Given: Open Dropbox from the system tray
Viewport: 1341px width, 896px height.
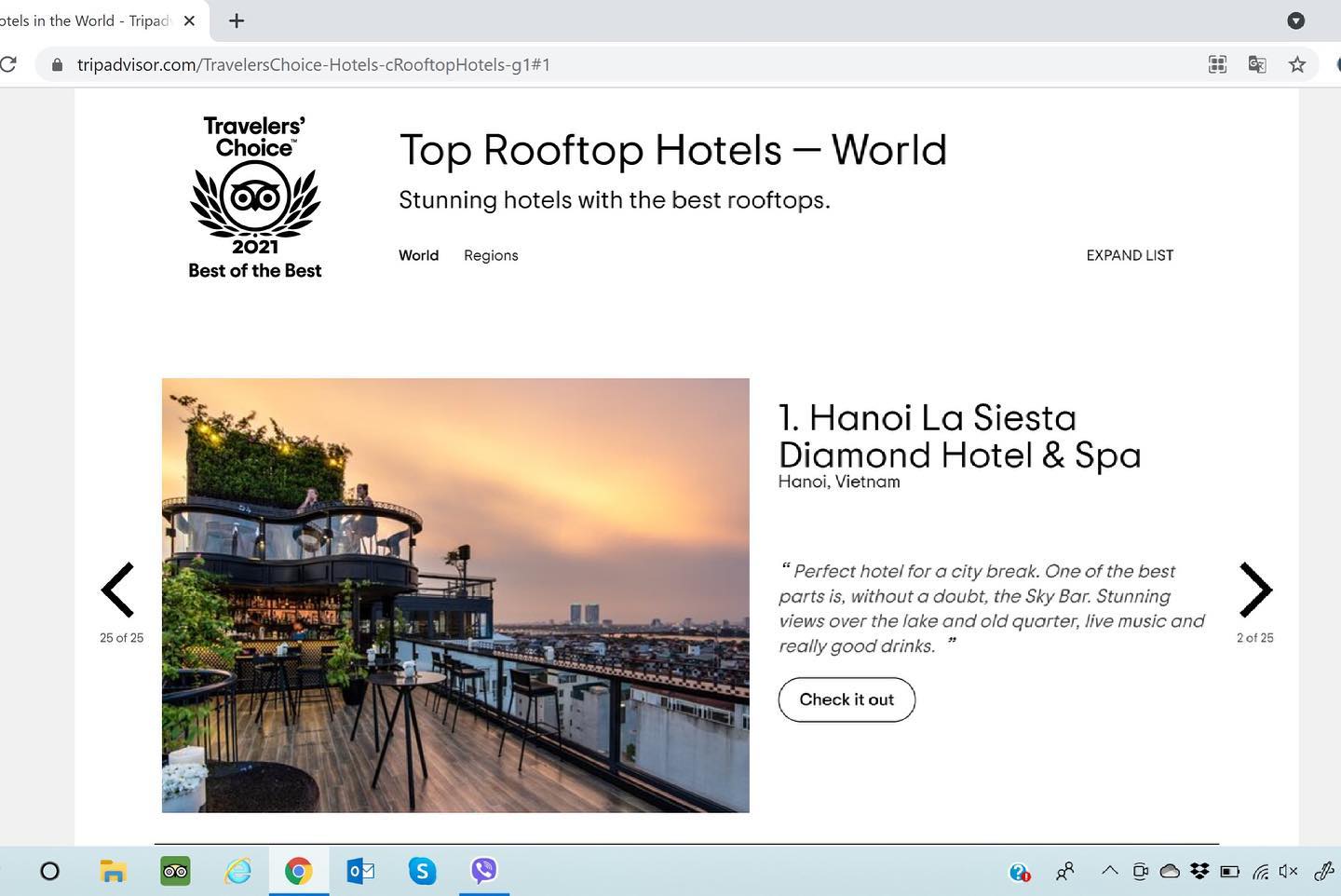Looking at the screenshot, I should click(1199, 871).
